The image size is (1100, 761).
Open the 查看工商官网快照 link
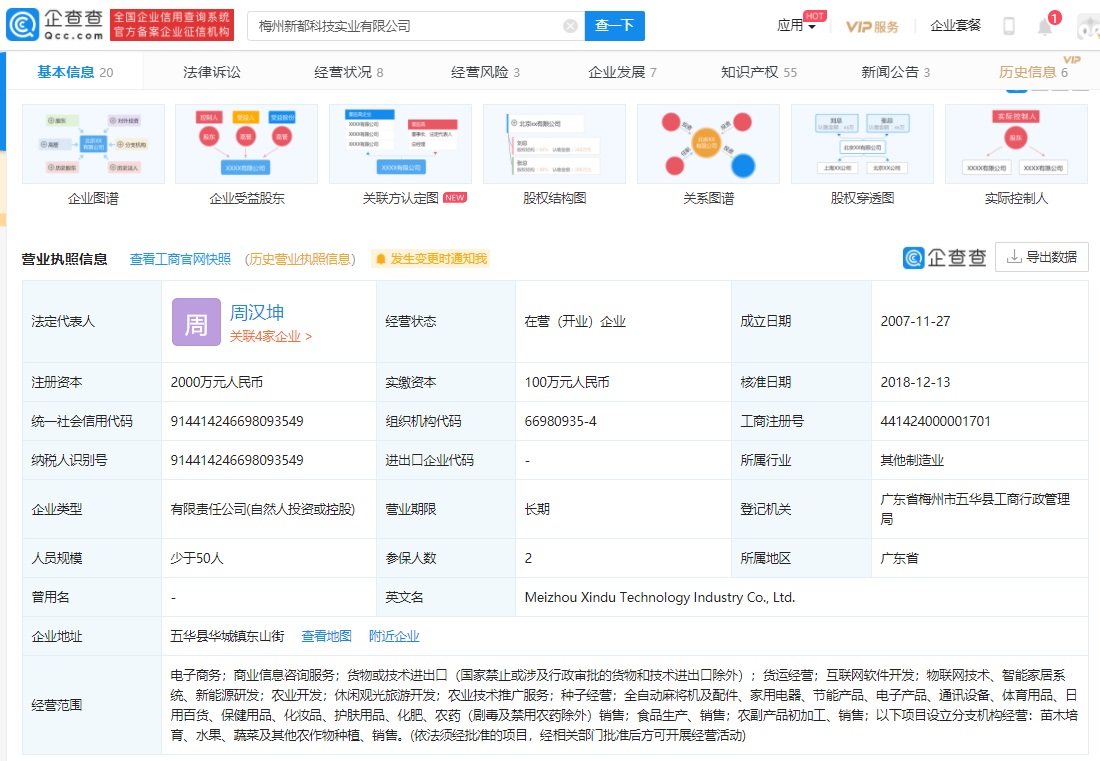click(180, 260)
